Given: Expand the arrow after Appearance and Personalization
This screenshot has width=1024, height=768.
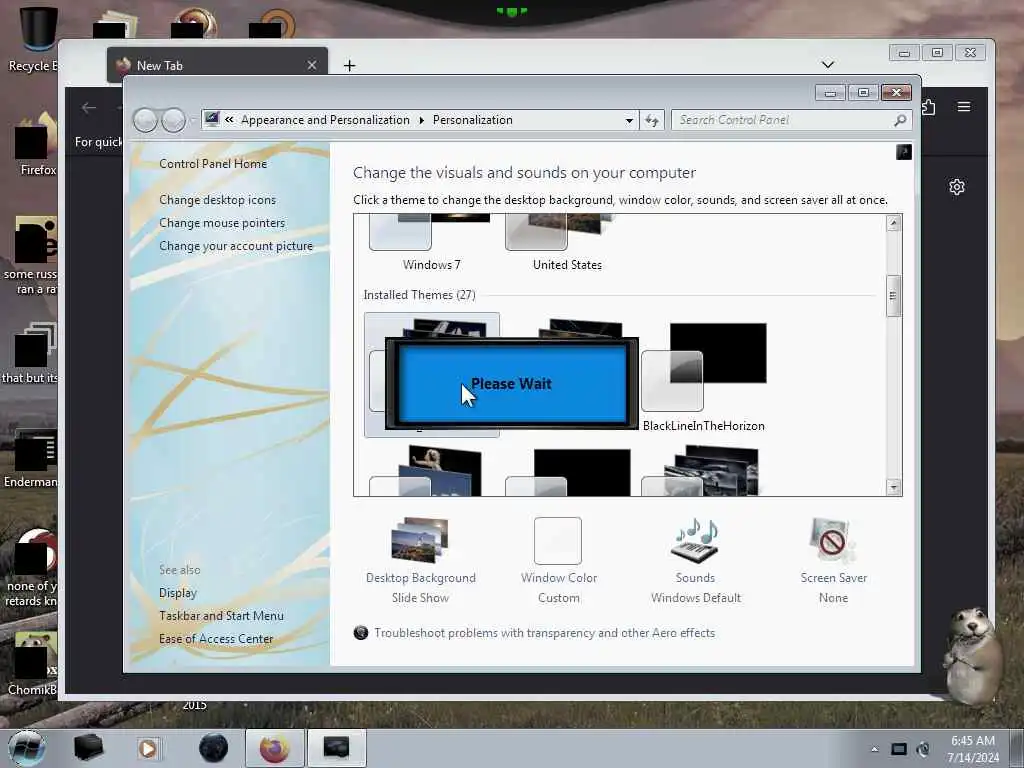Looking at the screenshot, I should click(421, 120).
